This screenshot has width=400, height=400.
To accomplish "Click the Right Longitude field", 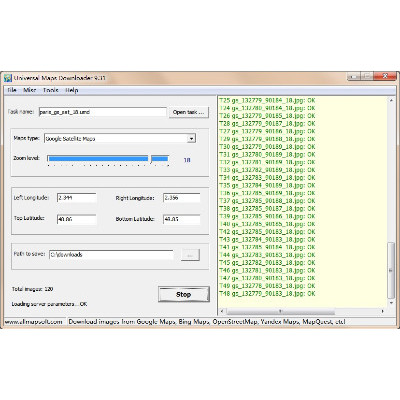I will coord(182,198).
